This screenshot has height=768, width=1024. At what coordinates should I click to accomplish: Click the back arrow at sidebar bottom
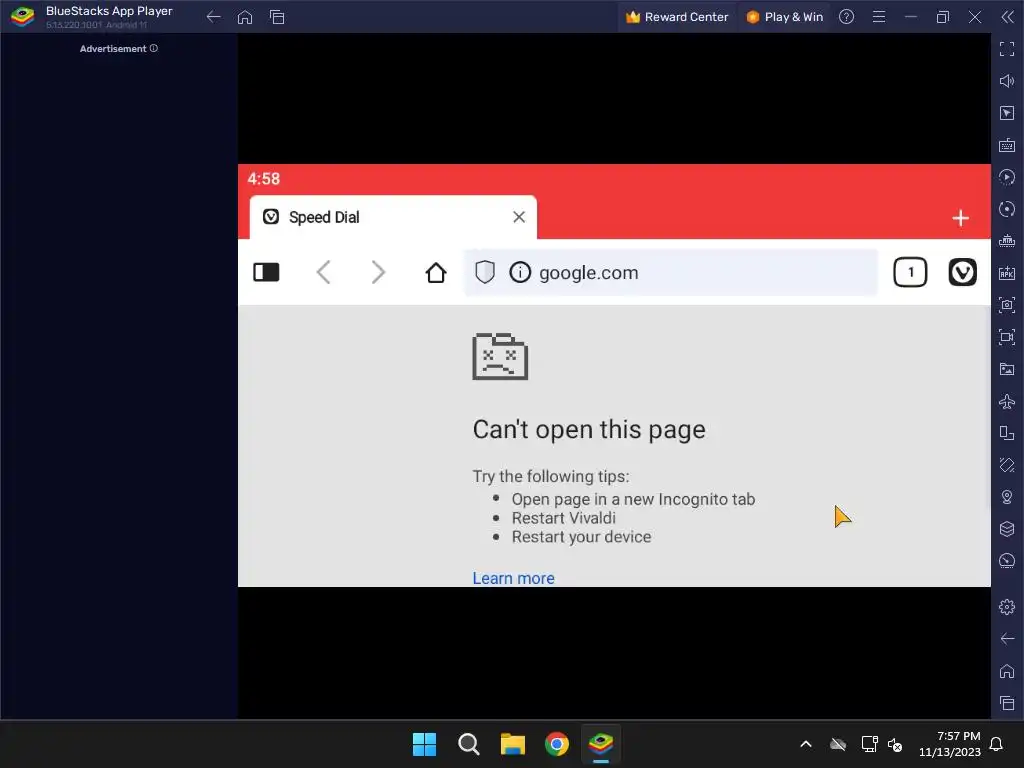click(x=1006, y=639)
